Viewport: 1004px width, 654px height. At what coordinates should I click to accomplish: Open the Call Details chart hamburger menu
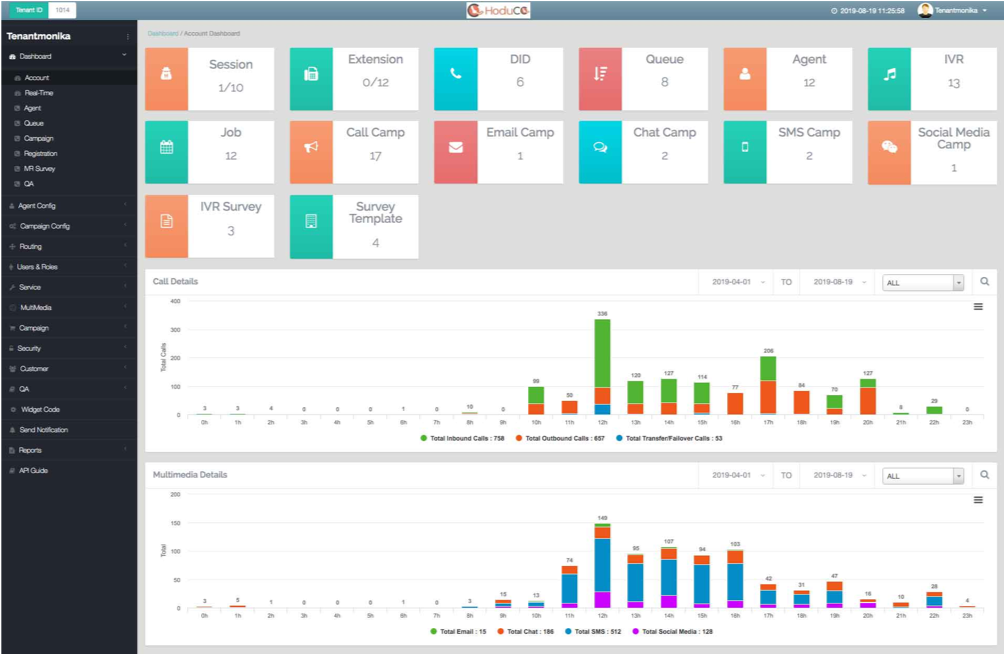click(978, 307)
